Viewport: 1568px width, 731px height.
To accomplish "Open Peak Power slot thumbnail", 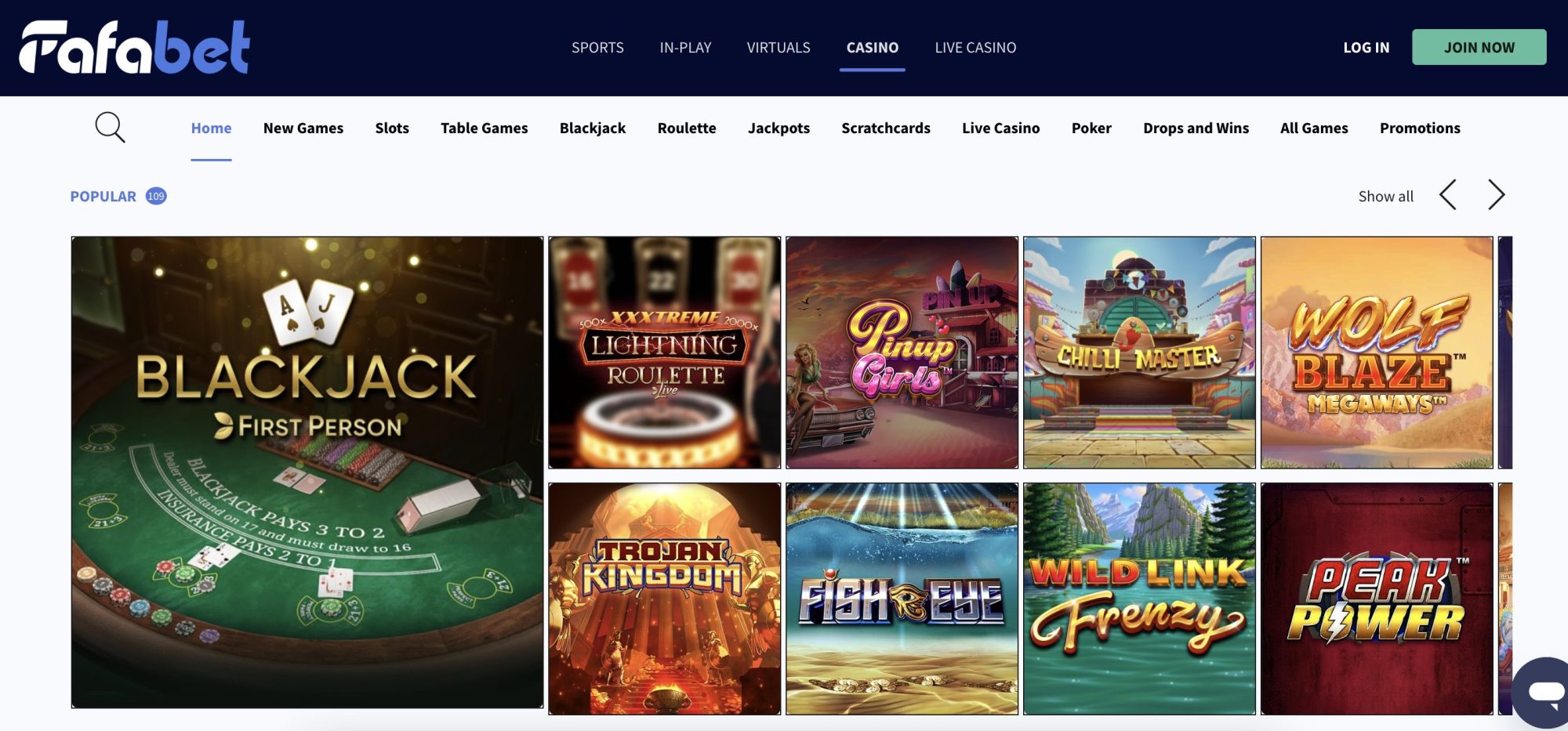I will coord(1377,599).
